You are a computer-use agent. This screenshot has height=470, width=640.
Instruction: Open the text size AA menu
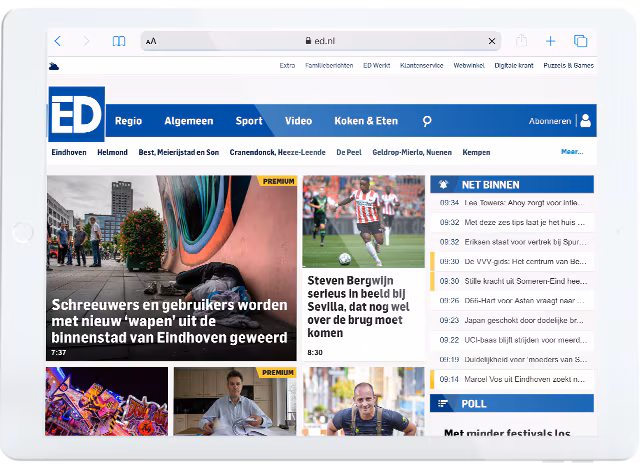tap(151, 42)
